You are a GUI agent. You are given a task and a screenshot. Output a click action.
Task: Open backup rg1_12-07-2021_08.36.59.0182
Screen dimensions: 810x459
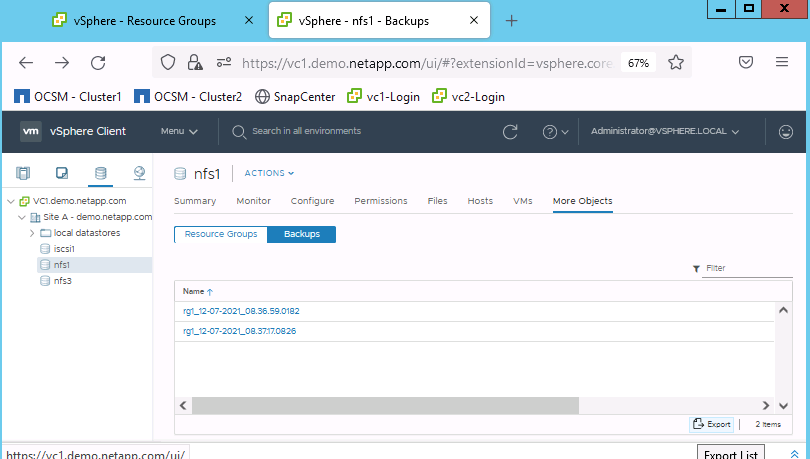point(241,311)
